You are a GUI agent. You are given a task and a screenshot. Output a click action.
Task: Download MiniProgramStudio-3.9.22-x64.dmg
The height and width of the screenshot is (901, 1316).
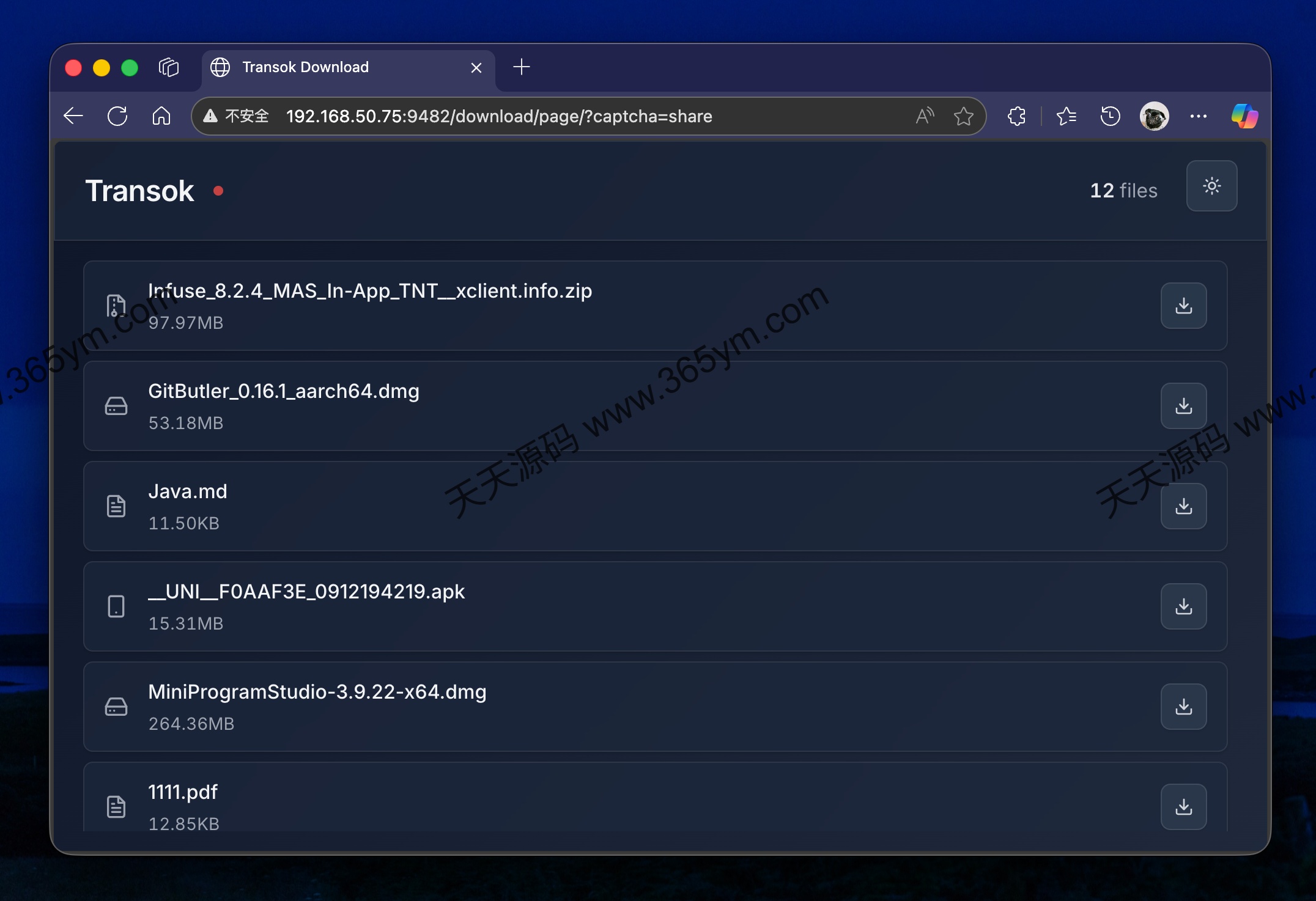[1183, 707]
